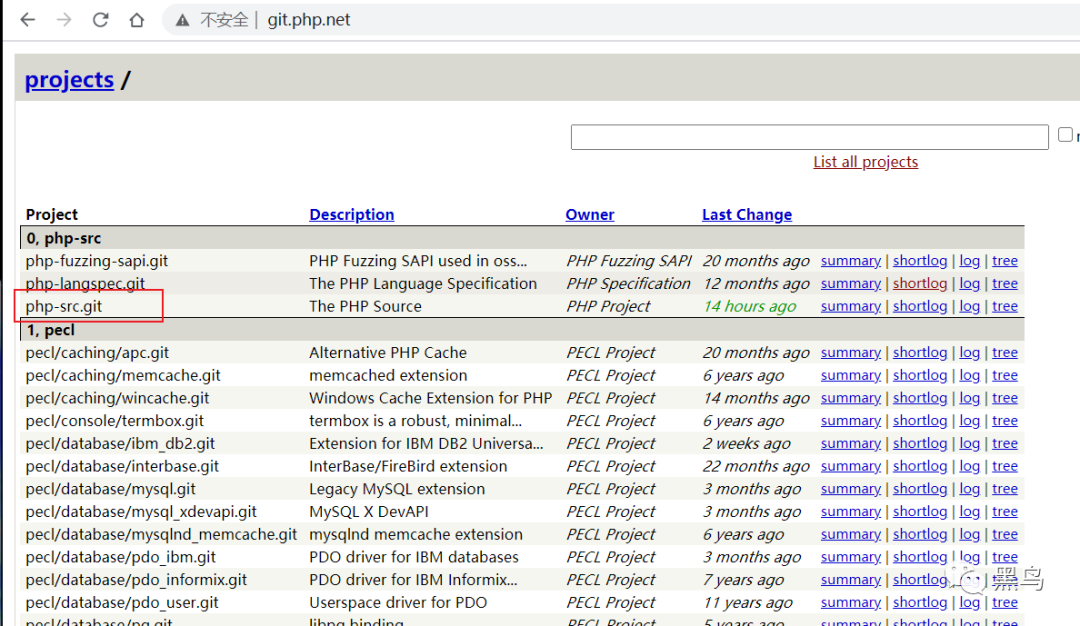Open log for pecl/database/pdo_user.git
Screen dimensions: 1080x626
tap(969, 603)
